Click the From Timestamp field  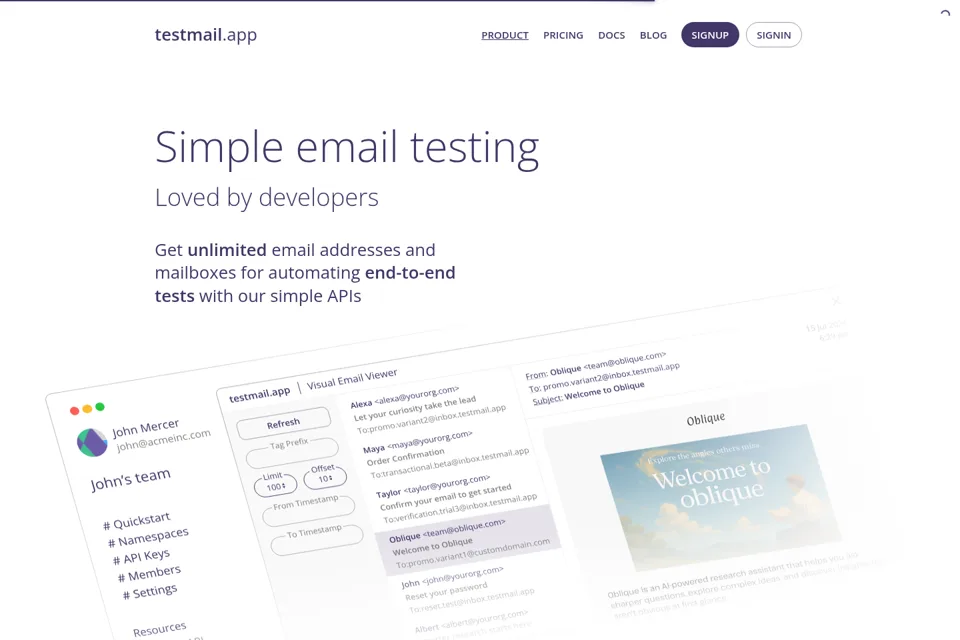click(309, 511)
